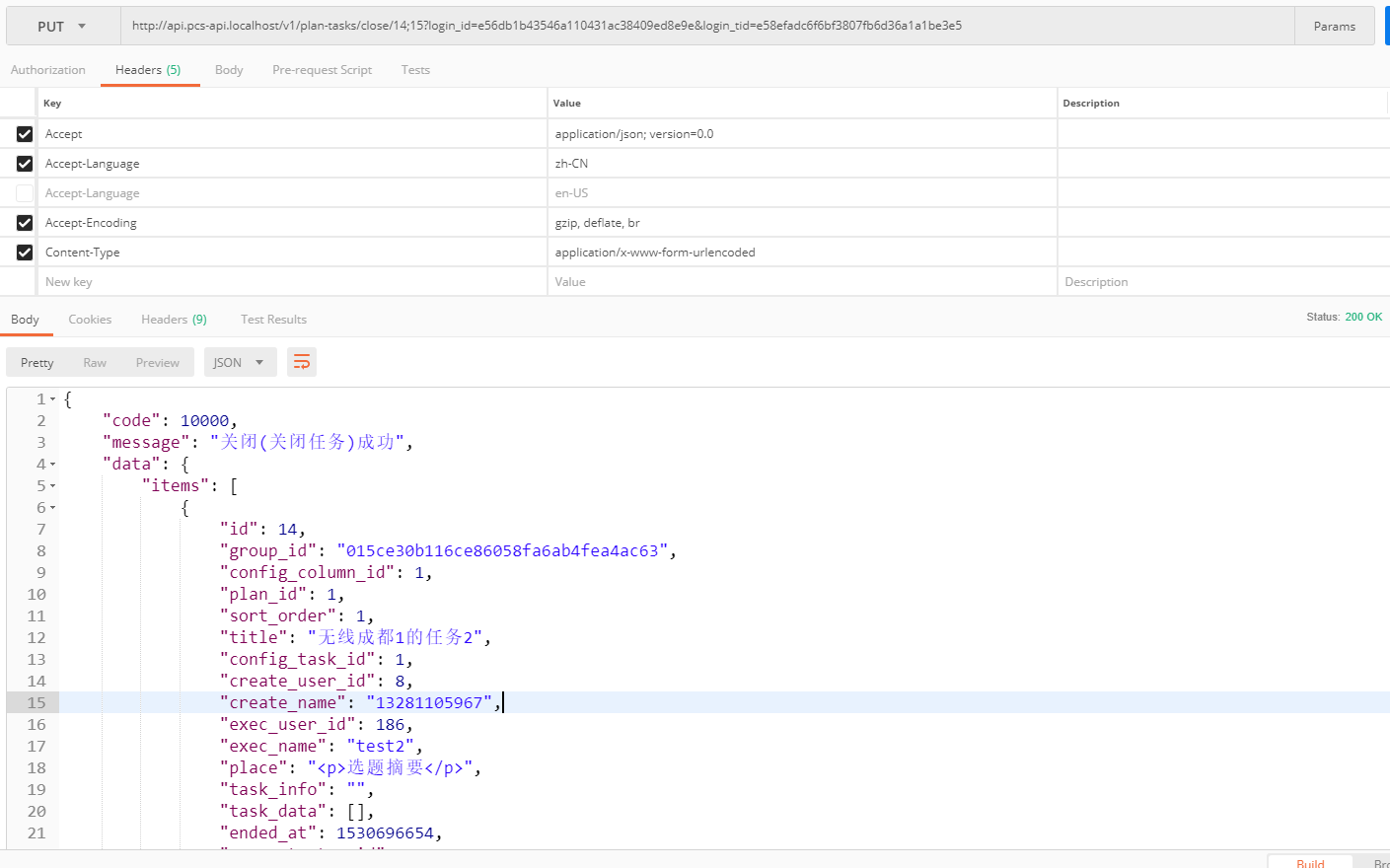Switch to the Authorization tab
The width and height of the screenshot is (1390, 868).
48,70
